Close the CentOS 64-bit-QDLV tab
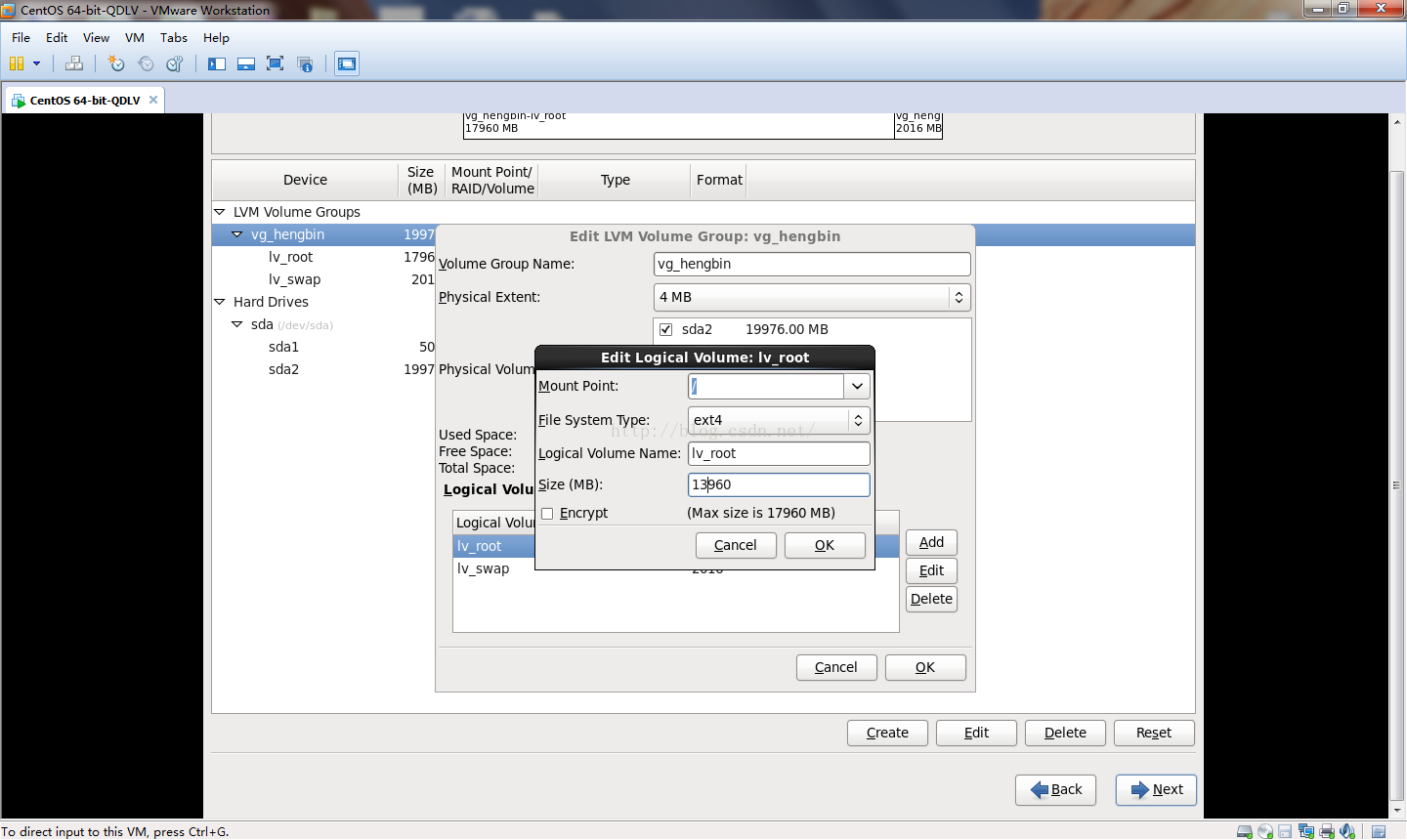 [153, 100]
